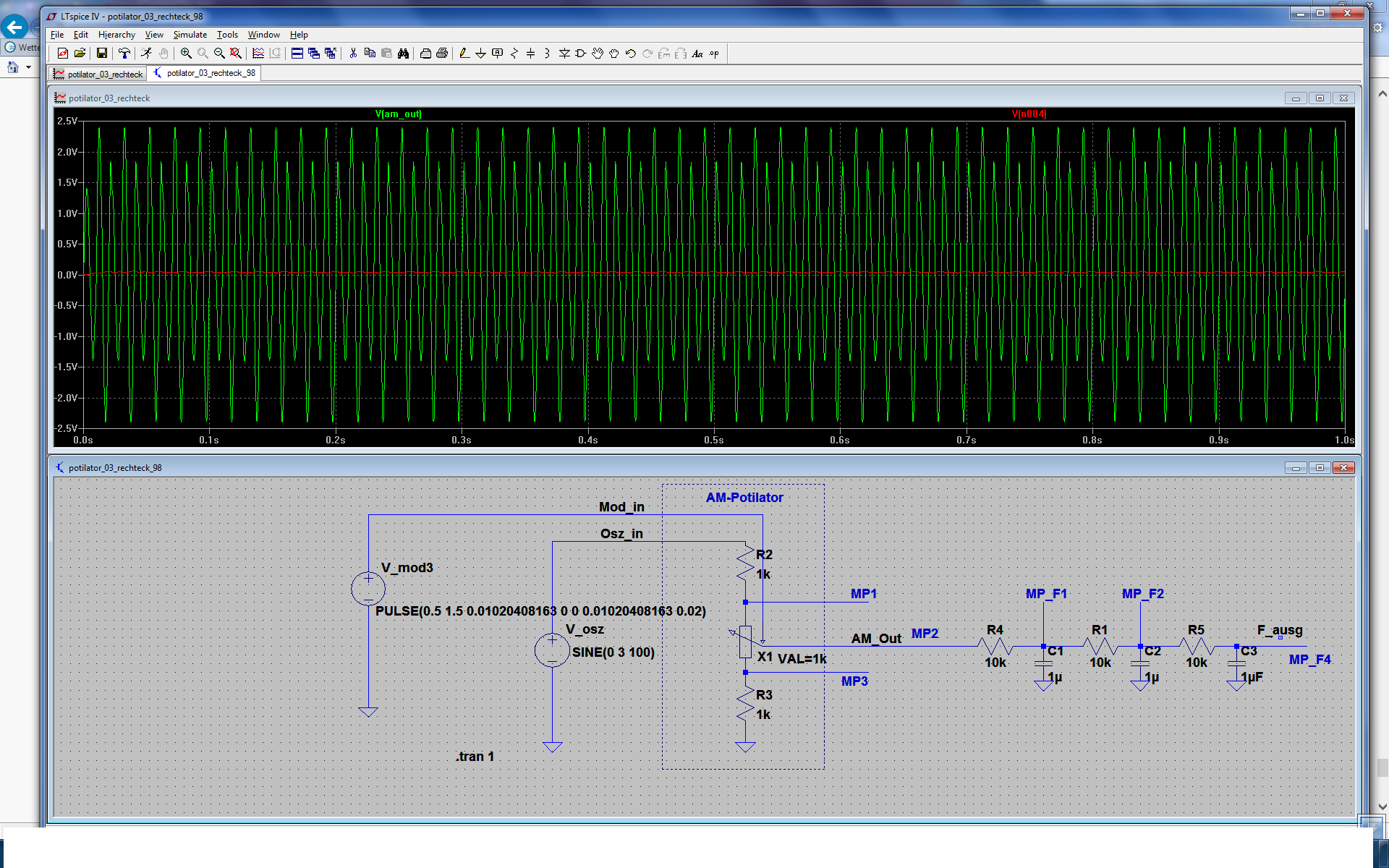Viewport: 1389px width, 868px height.
Task: Maximize the waveform plot sub-window
Action: pos(1320,98)
